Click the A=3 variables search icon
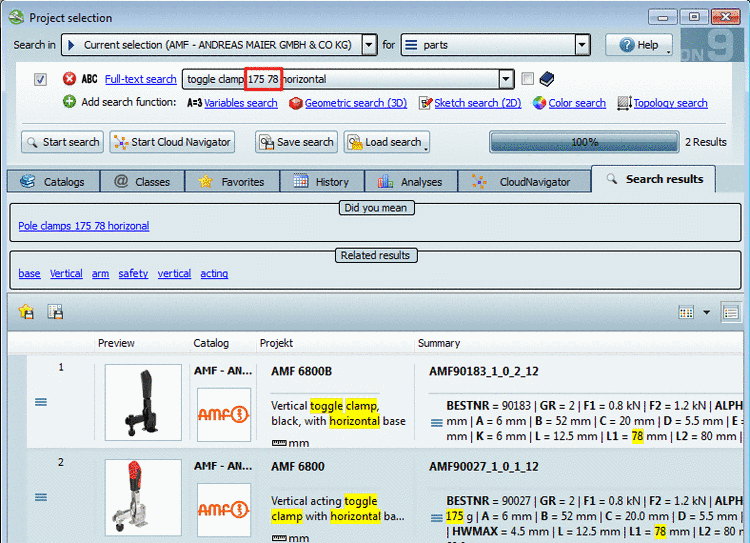 (194, 103)
